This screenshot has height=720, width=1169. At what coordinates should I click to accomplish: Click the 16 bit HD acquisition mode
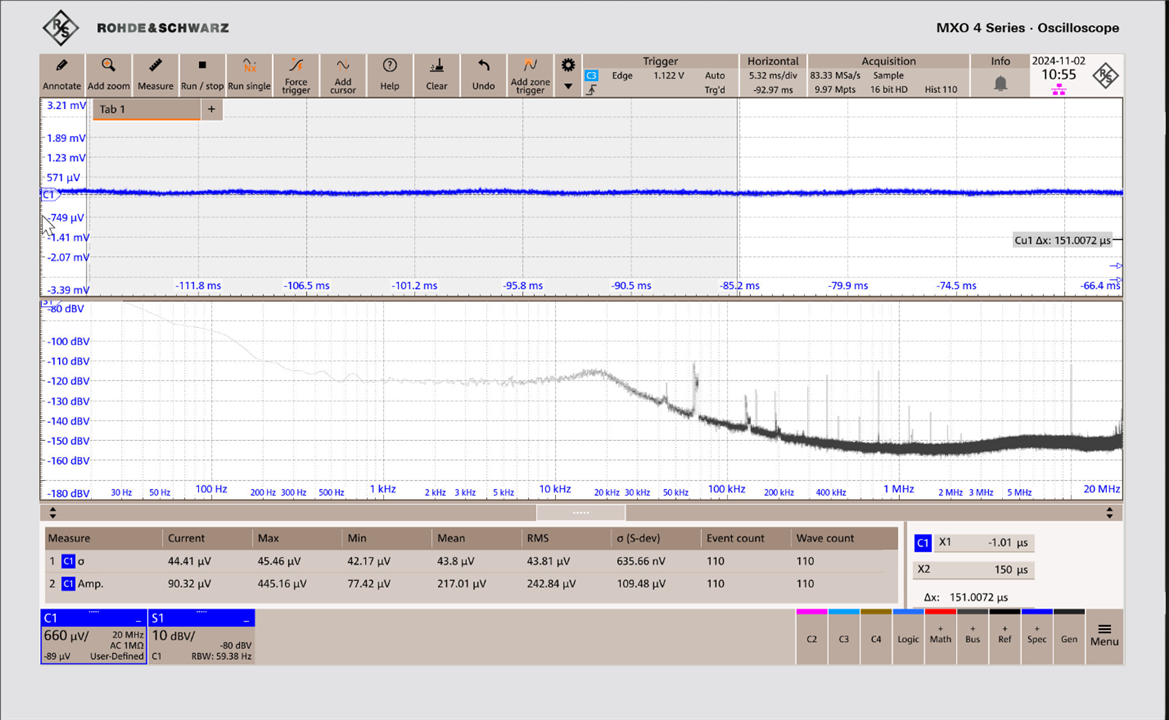tap(889, 89)
